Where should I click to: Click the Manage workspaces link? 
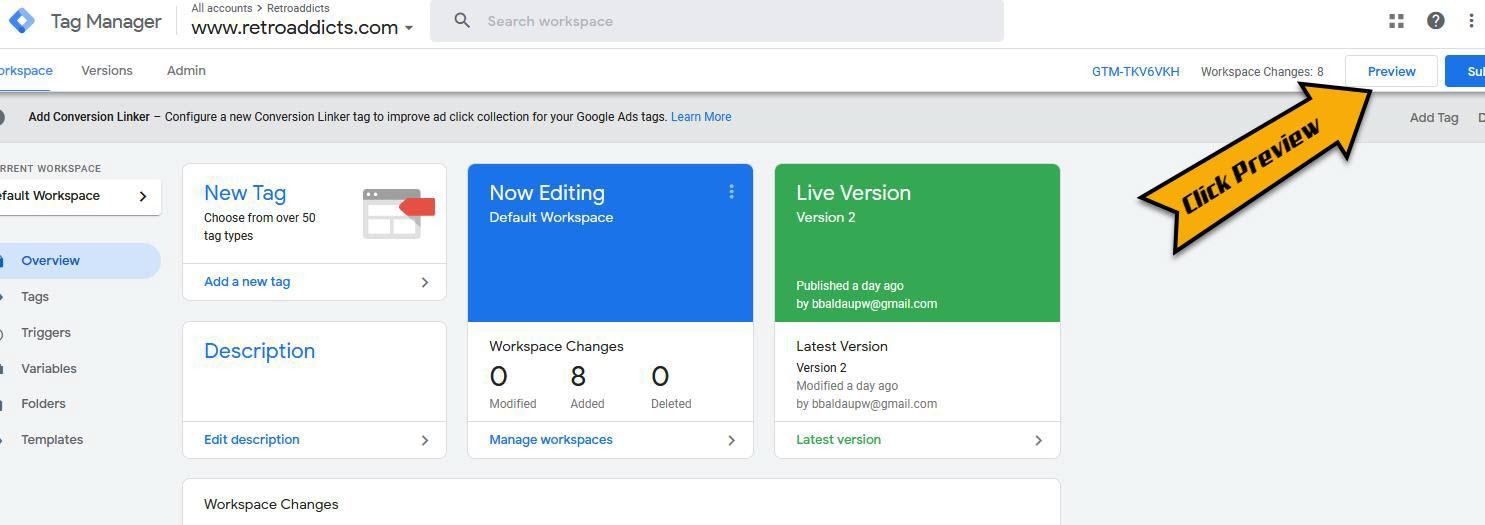click(551, 440)
